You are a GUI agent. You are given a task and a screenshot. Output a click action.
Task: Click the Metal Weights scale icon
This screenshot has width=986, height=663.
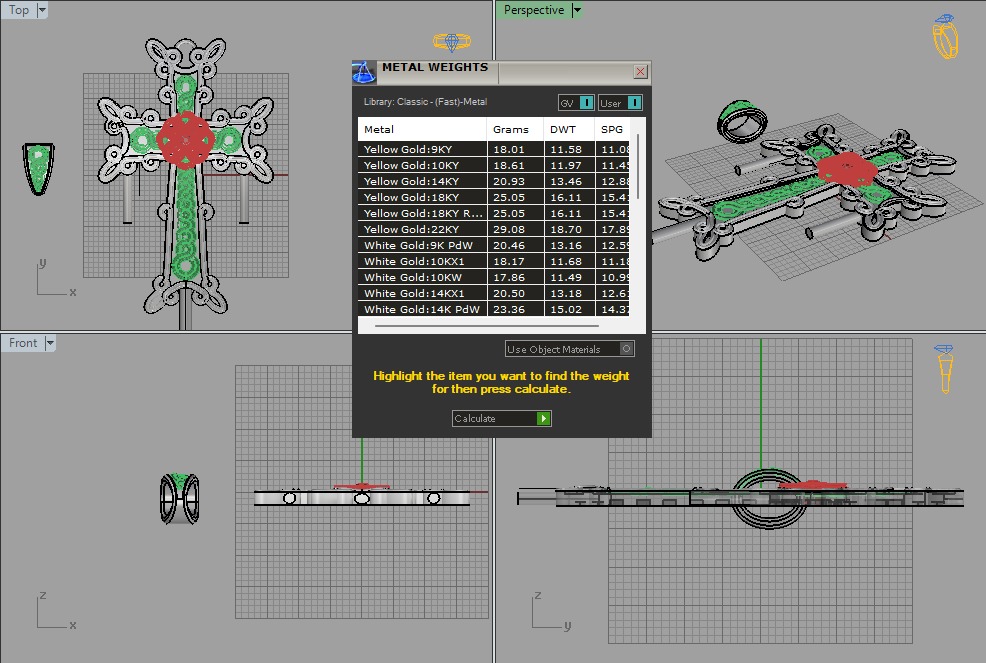click(x=364, y=72)
